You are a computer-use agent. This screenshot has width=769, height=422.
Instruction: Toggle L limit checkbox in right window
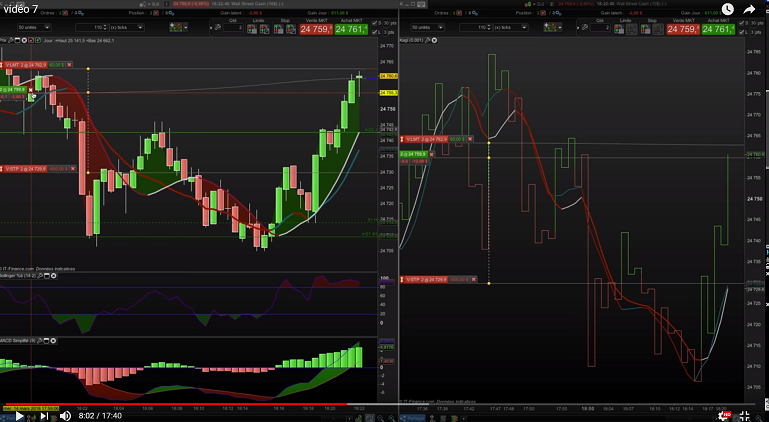click(741, 32)
